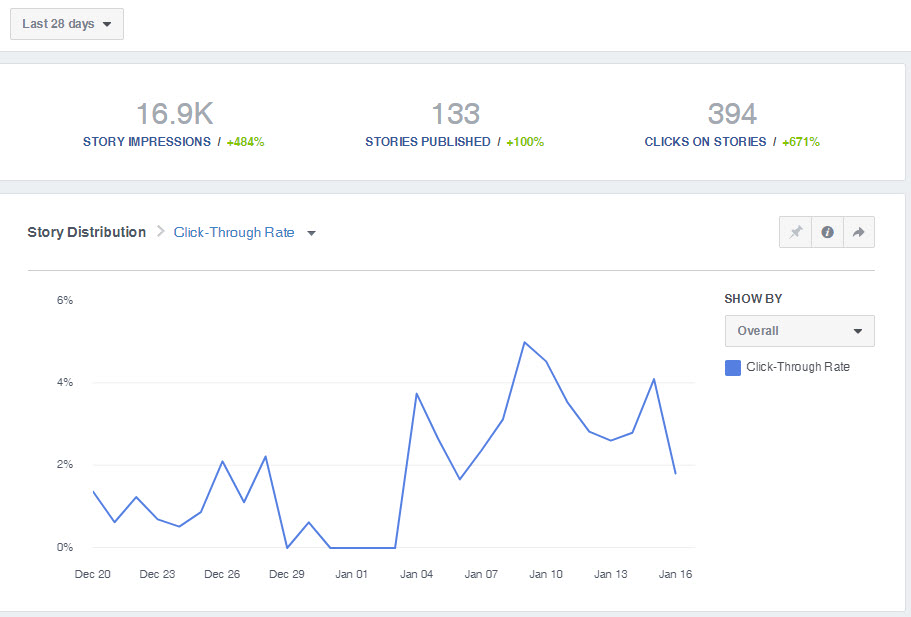911x617 pixels.
Task: Open the Last 28 days date range dropdown
Action: pyautogui.click(x=67, y=24)
